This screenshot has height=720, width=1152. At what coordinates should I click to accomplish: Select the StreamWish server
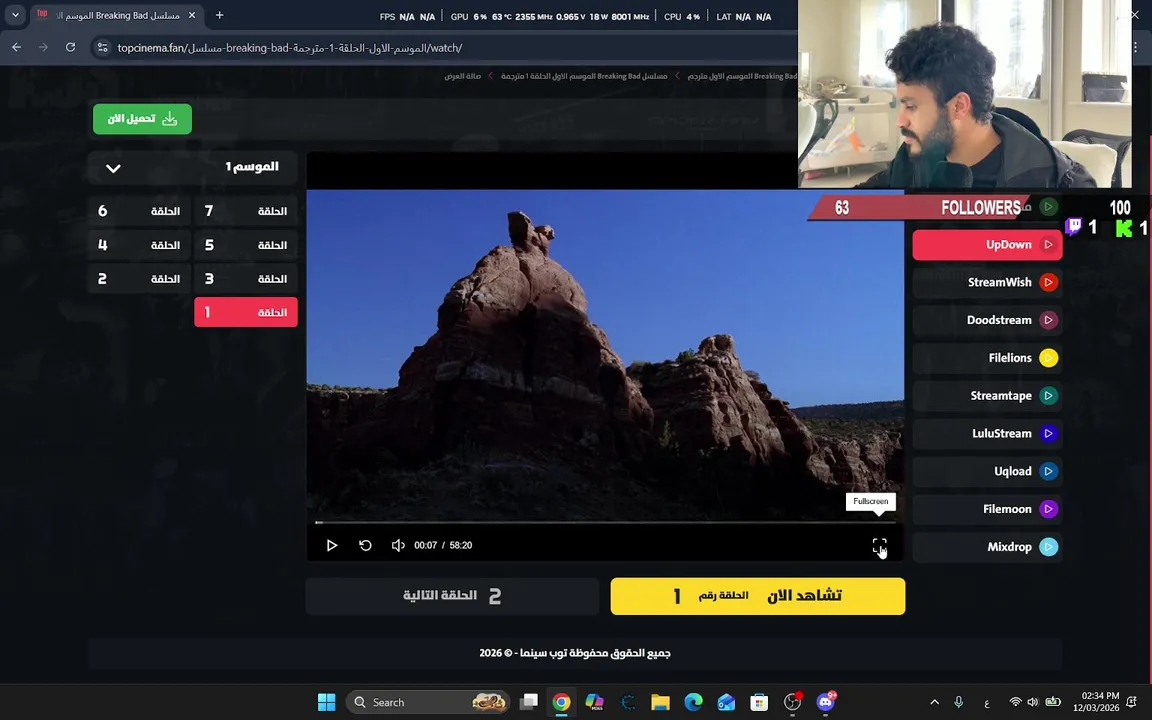(987, 282)
